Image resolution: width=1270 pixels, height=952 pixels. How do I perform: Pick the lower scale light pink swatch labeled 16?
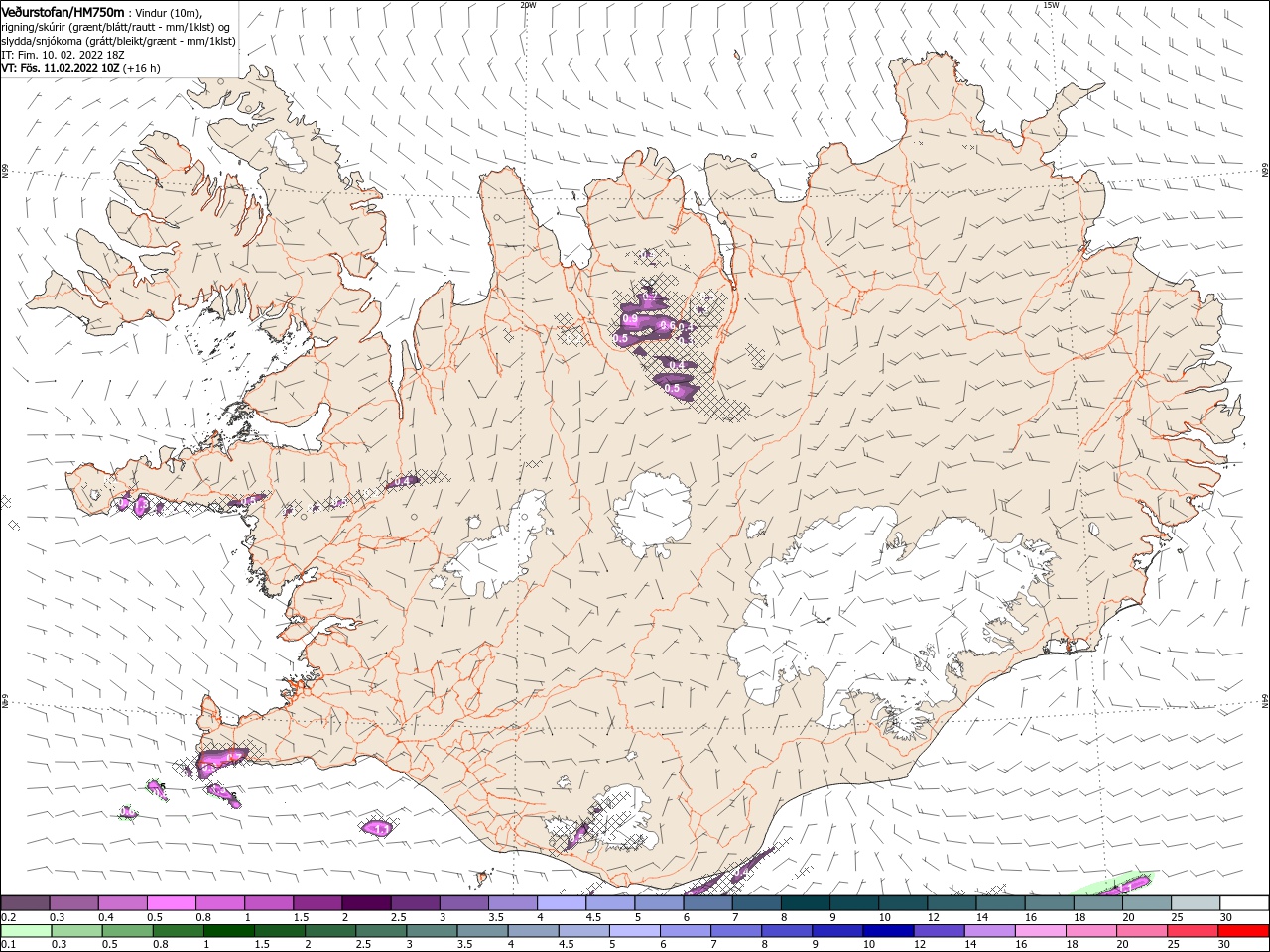(1040, 931)
